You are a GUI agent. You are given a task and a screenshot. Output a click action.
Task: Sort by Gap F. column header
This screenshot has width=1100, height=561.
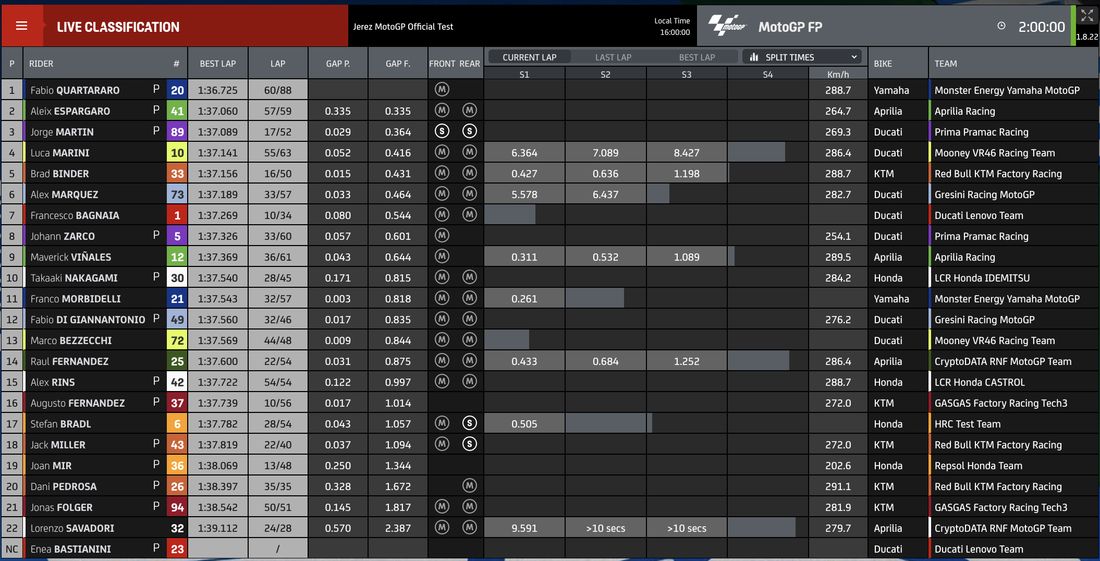[398, 63]
